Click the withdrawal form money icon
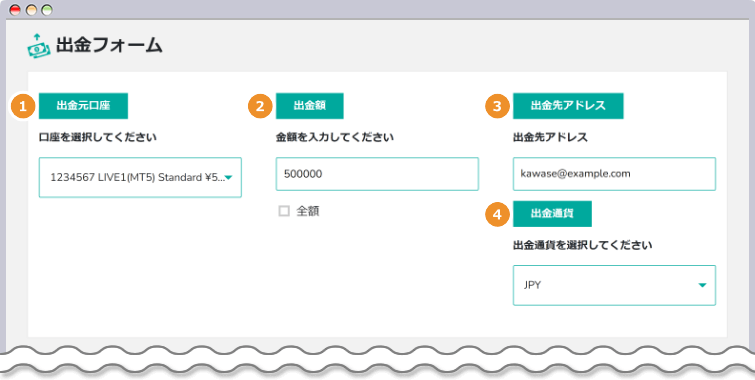 [x=39, y=46]
